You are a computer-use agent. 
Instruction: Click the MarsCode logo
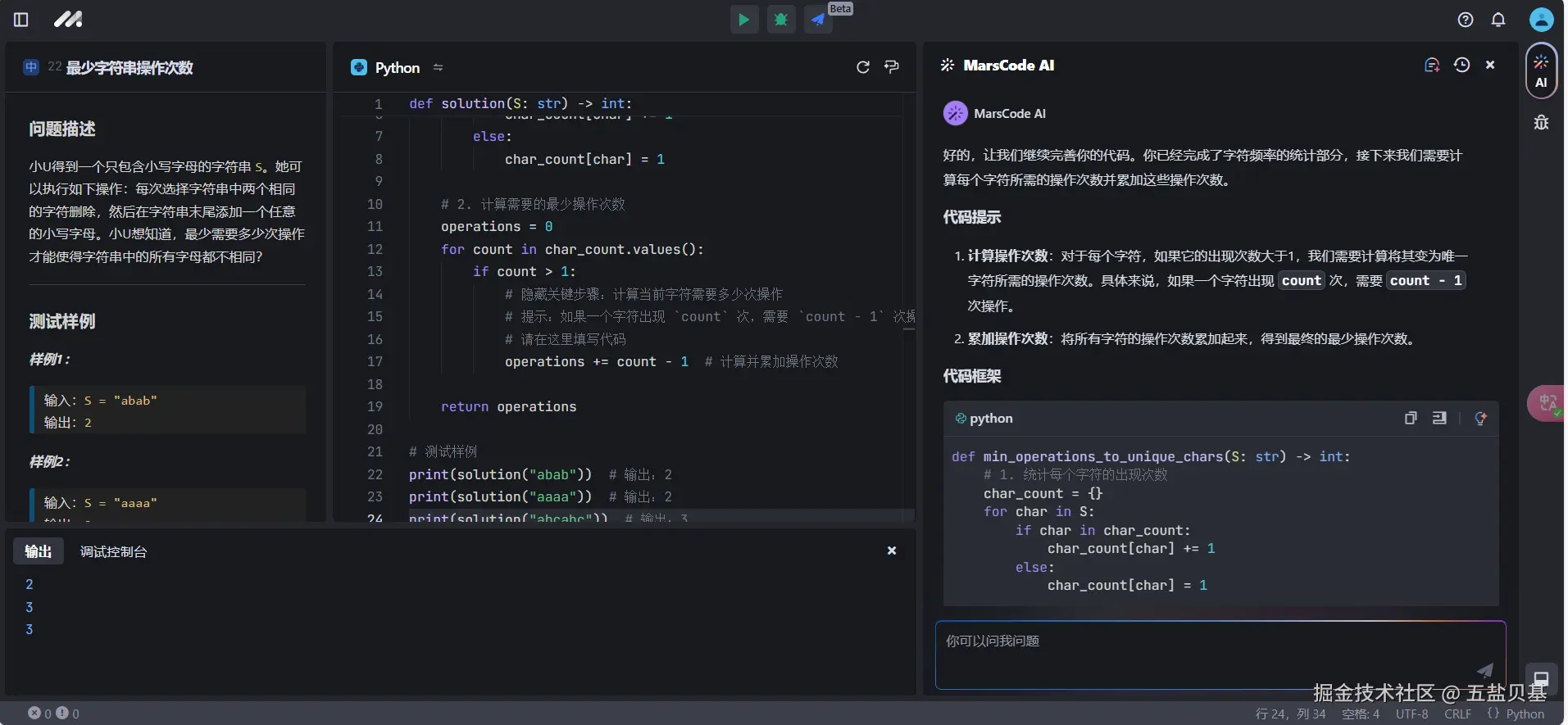pyautogui.click(x=68, y=19)
